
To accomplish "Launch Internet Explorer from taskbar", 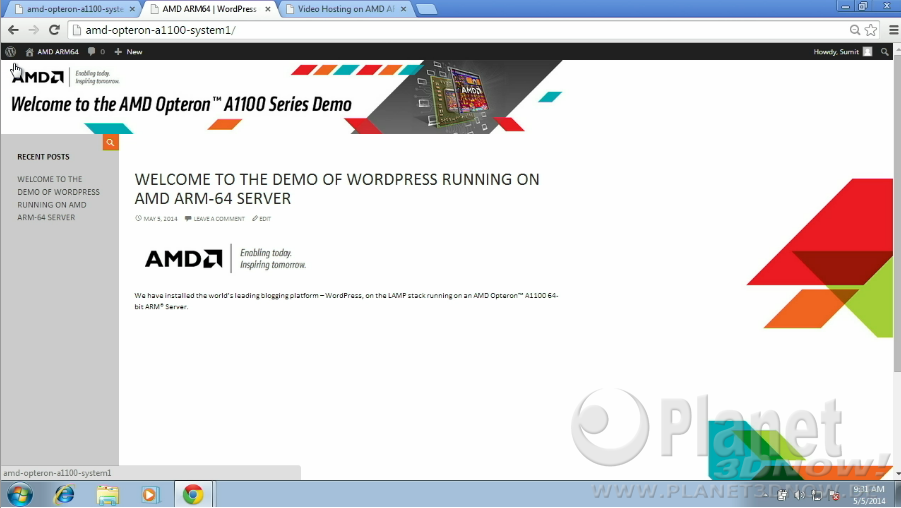I will pyautogui.click(x=64, y=494).
